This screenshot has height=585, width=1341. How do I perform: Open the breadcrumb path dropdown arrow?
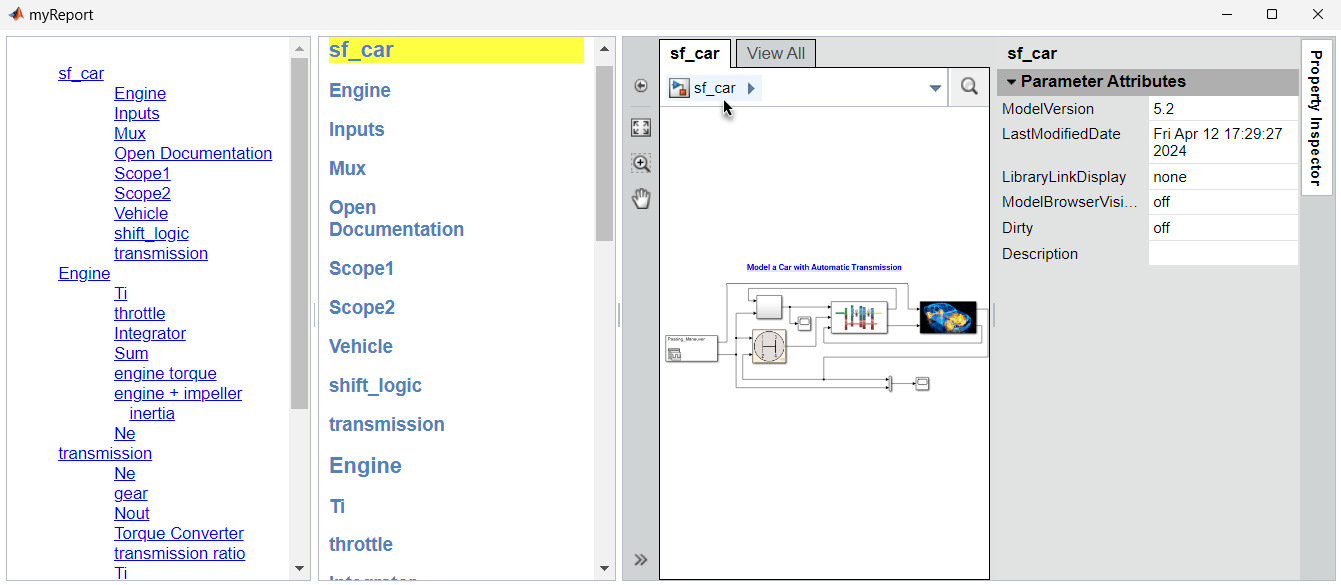point(935,88)
